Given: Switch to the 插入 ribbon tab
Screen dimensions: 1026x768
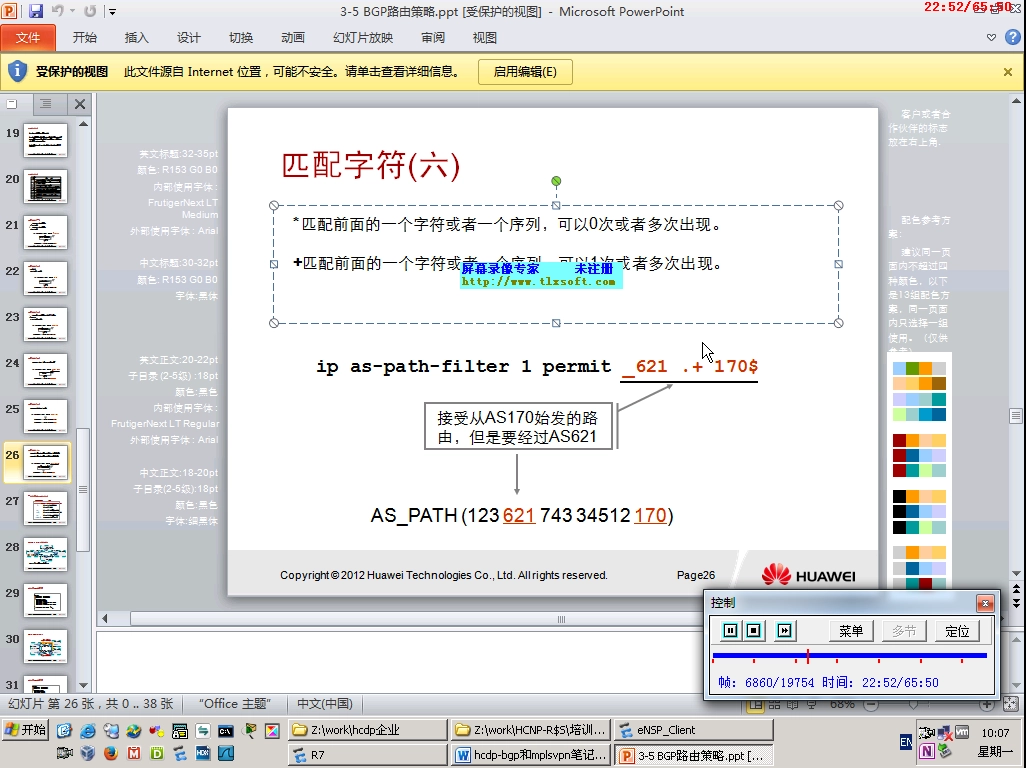Looking at the screenshot, I should click(x=136, y=37).
